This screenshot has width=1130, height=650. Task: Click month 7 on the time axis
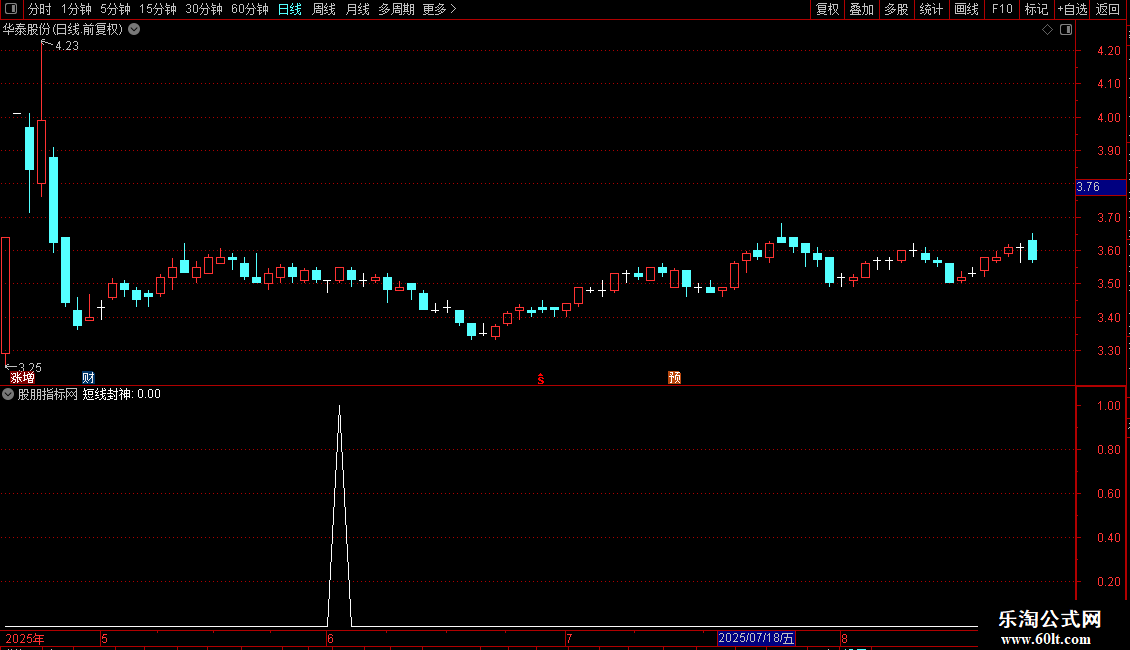pos(569,638)
